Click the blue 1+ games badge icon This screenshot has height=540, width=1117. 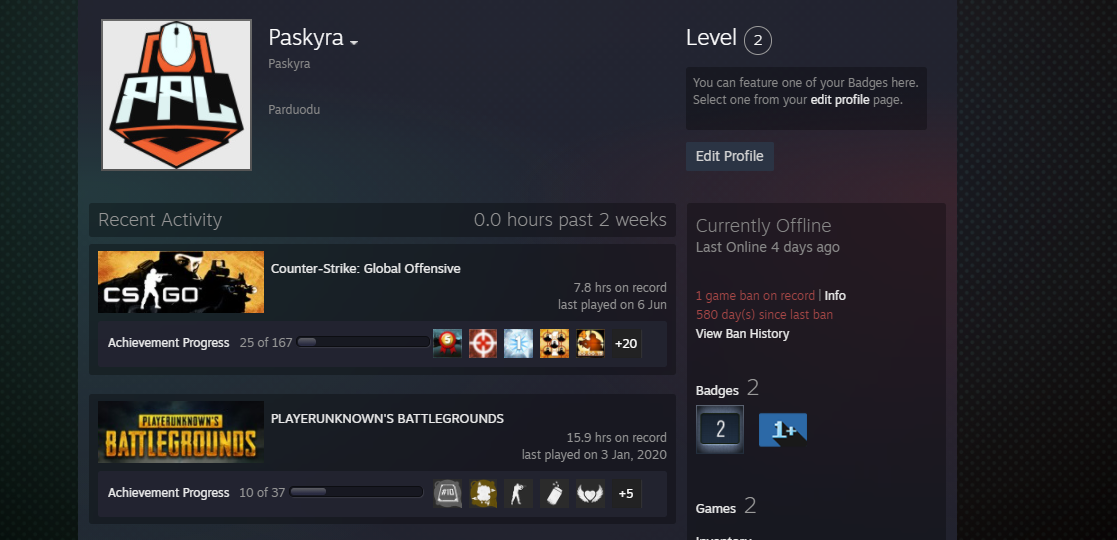[x=783, y=430]
